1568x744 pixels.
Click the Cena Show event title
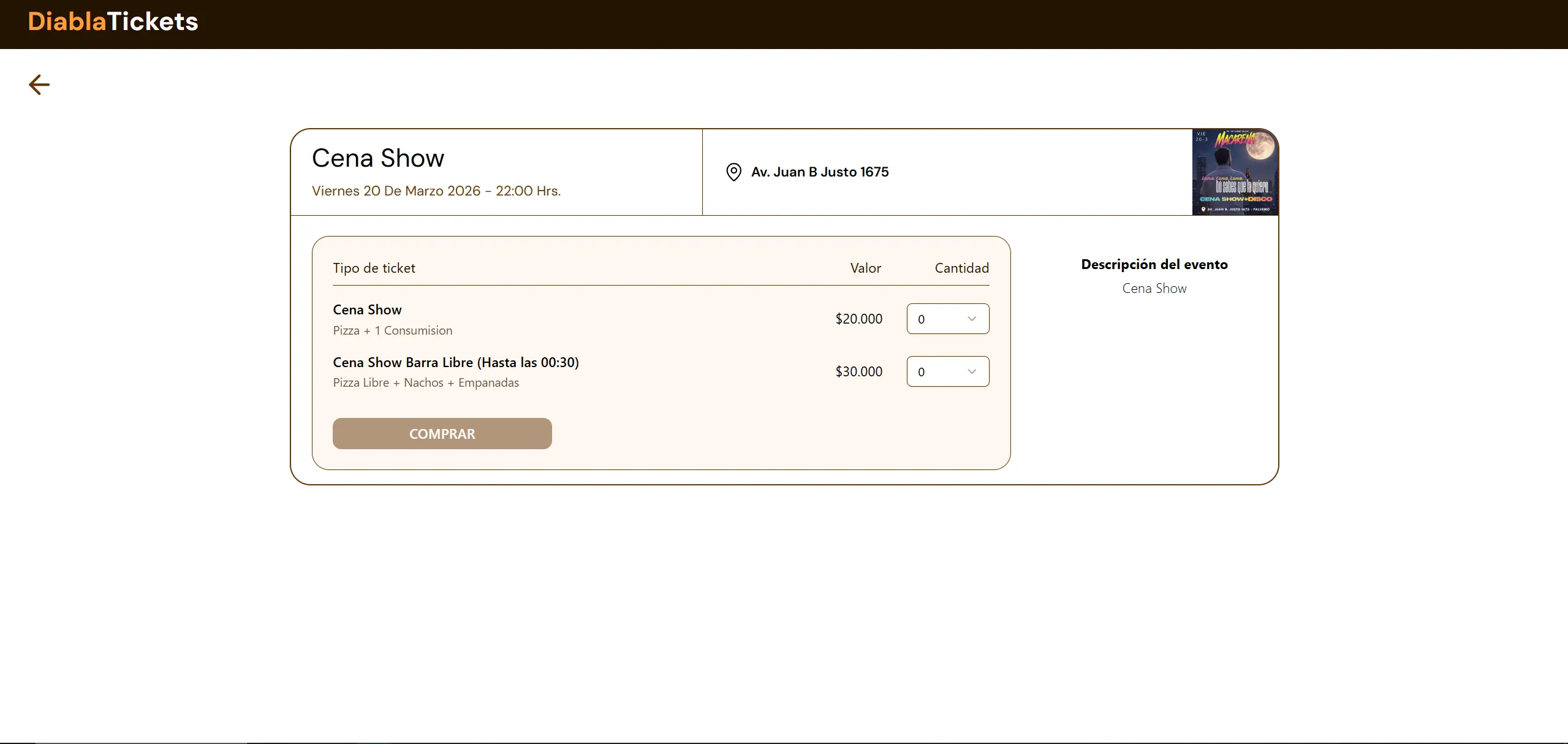[x=377, y=158]
